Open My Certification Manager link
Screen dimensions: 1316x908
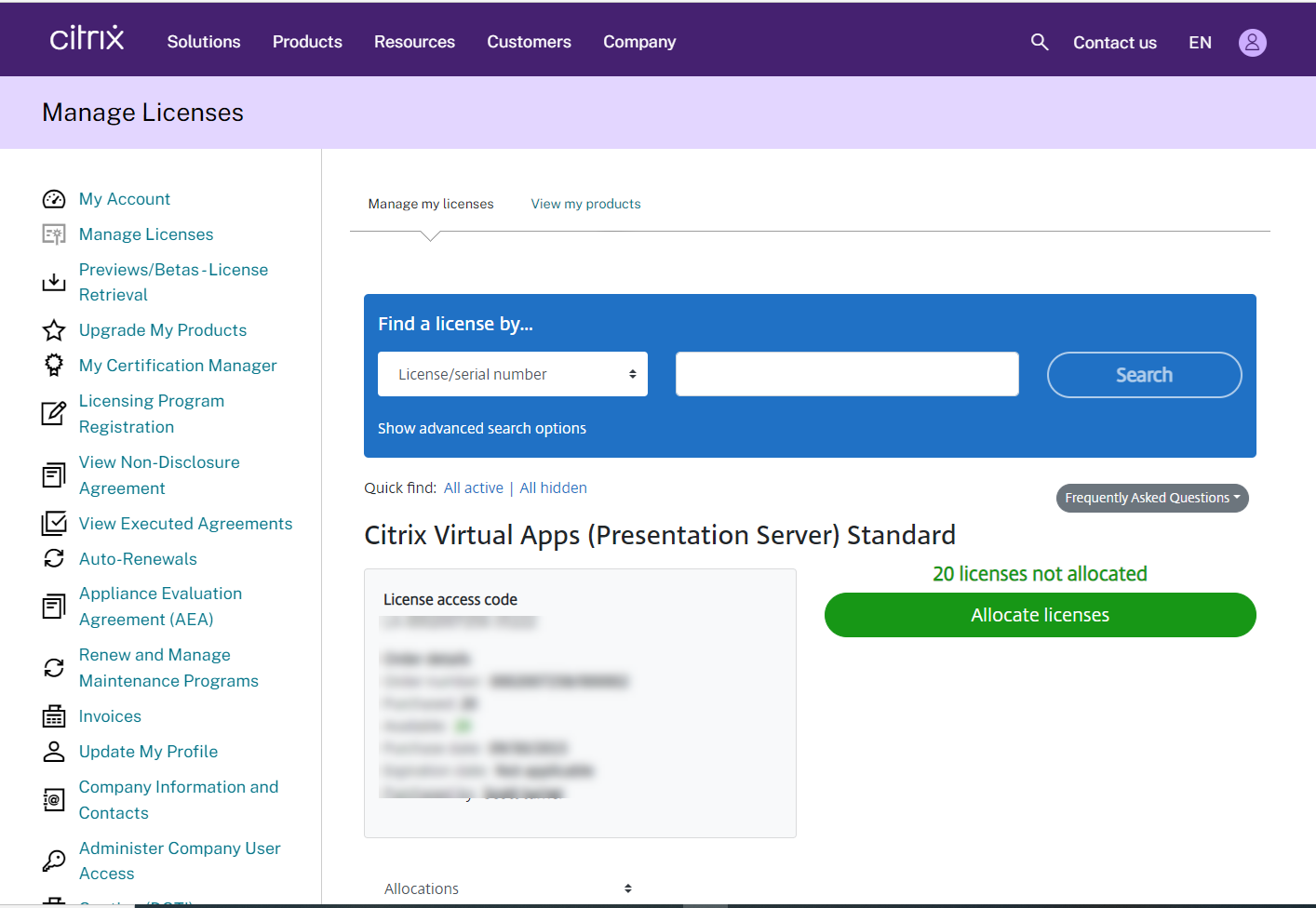[x=178, y=366]
